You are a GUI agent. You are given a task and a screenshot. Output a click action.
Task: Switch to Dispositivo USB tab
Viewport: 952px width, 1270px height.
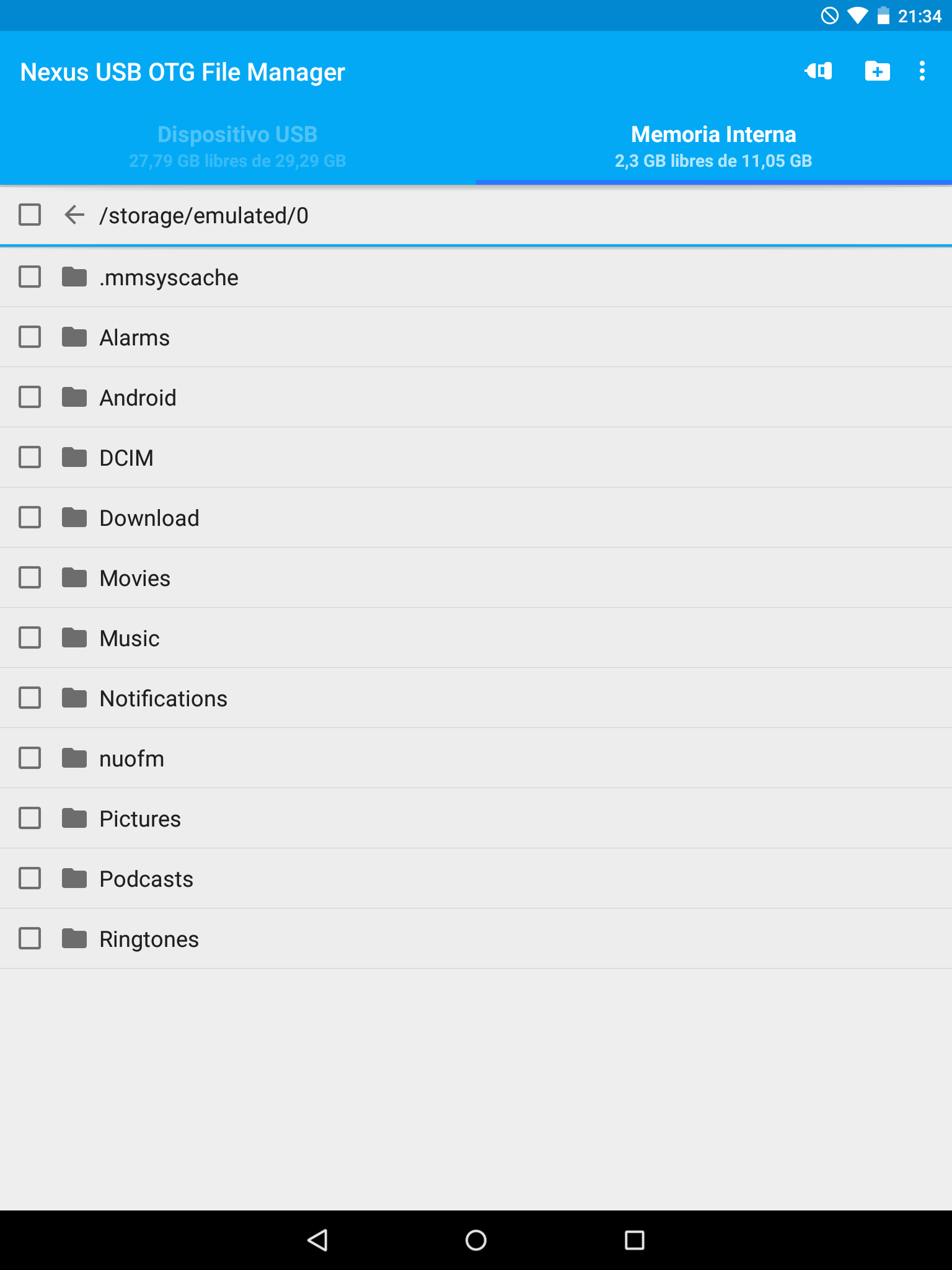click(x=237, y=147)
